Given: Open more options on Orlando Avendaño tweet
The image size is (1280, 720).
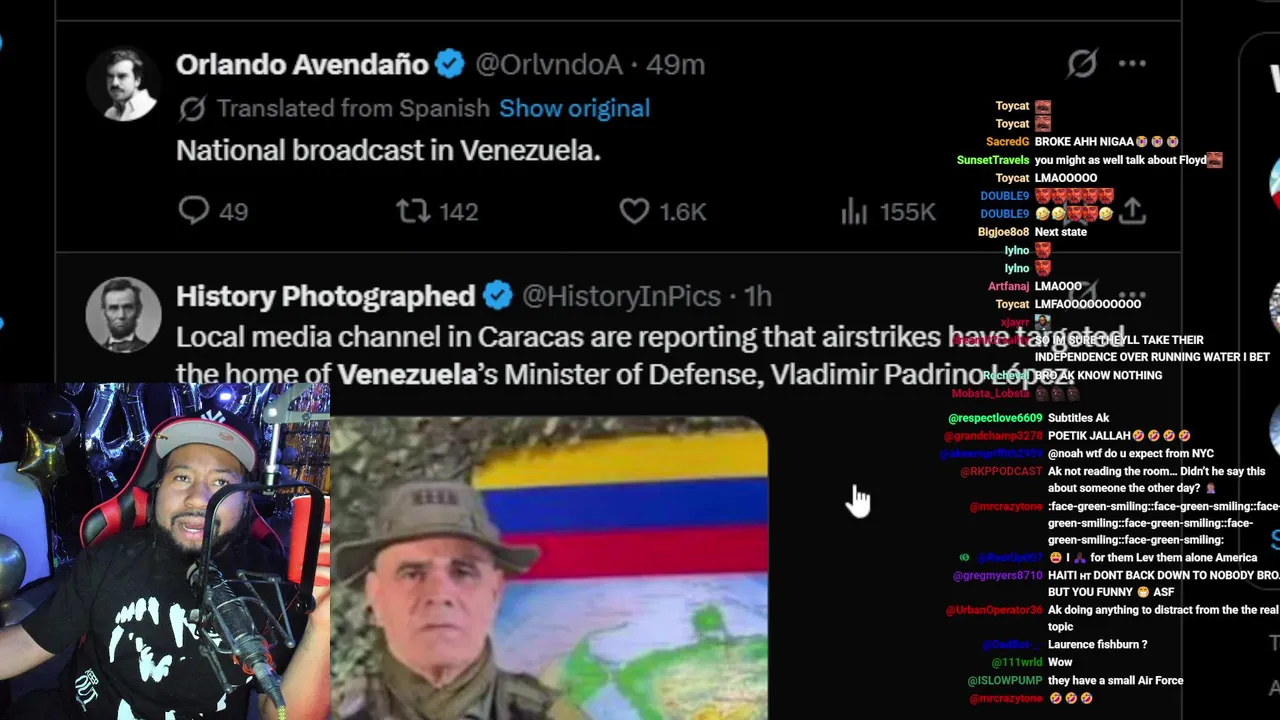Looking at the screenshot, I should [x=1132, y=64].
